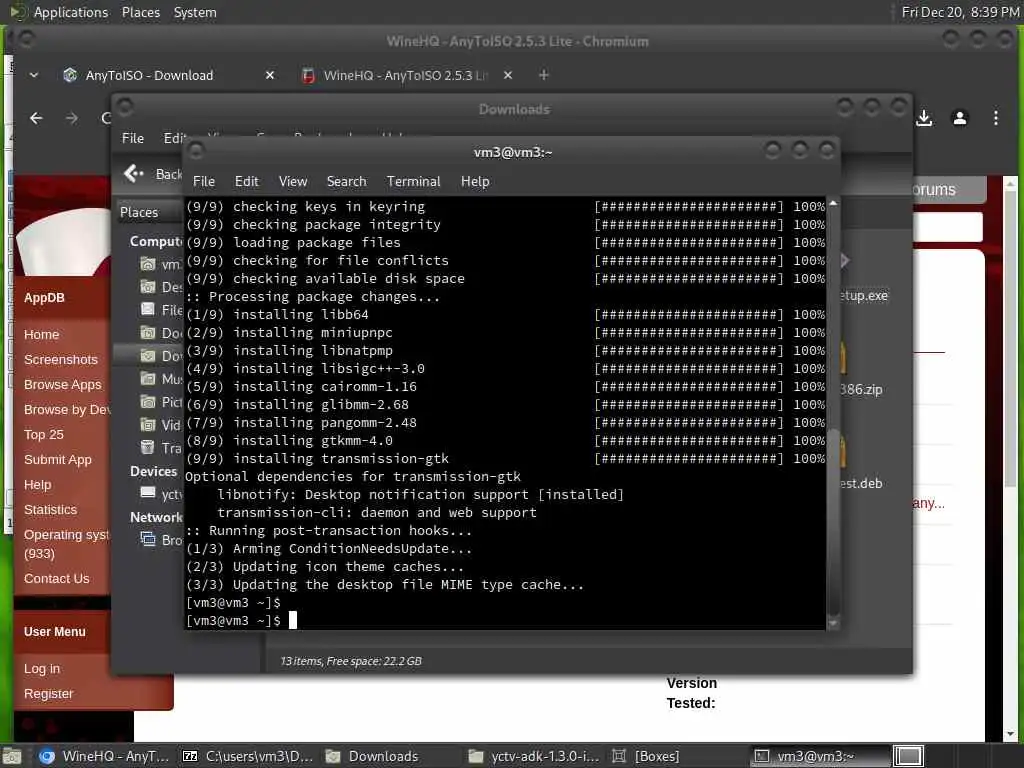
Task: Open the Chromium tab search dropdown arrow
Action: [34, 76]
